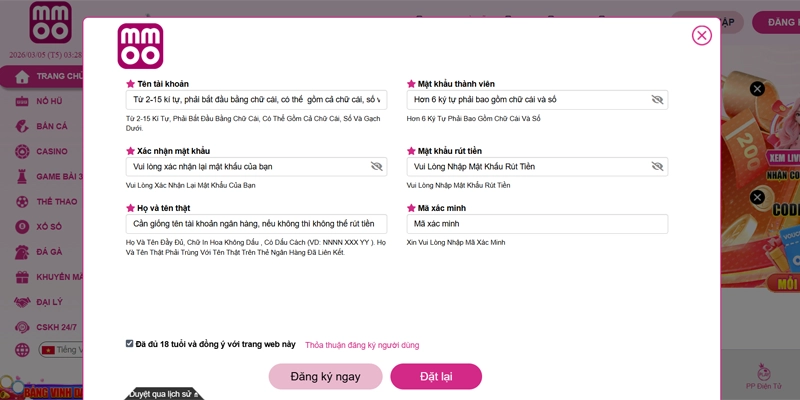Dismiss the lower CODE banner close icon

click(x=757, y=197)
